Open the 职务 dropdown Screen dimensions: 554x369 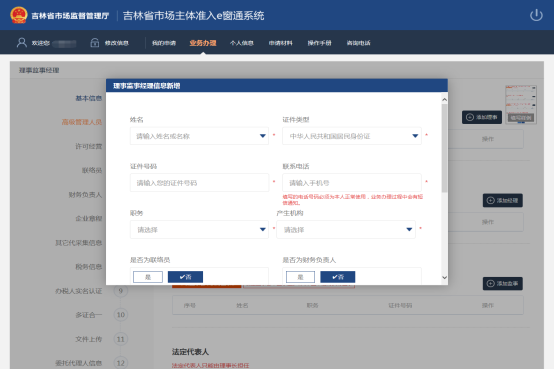click(199, 230)
